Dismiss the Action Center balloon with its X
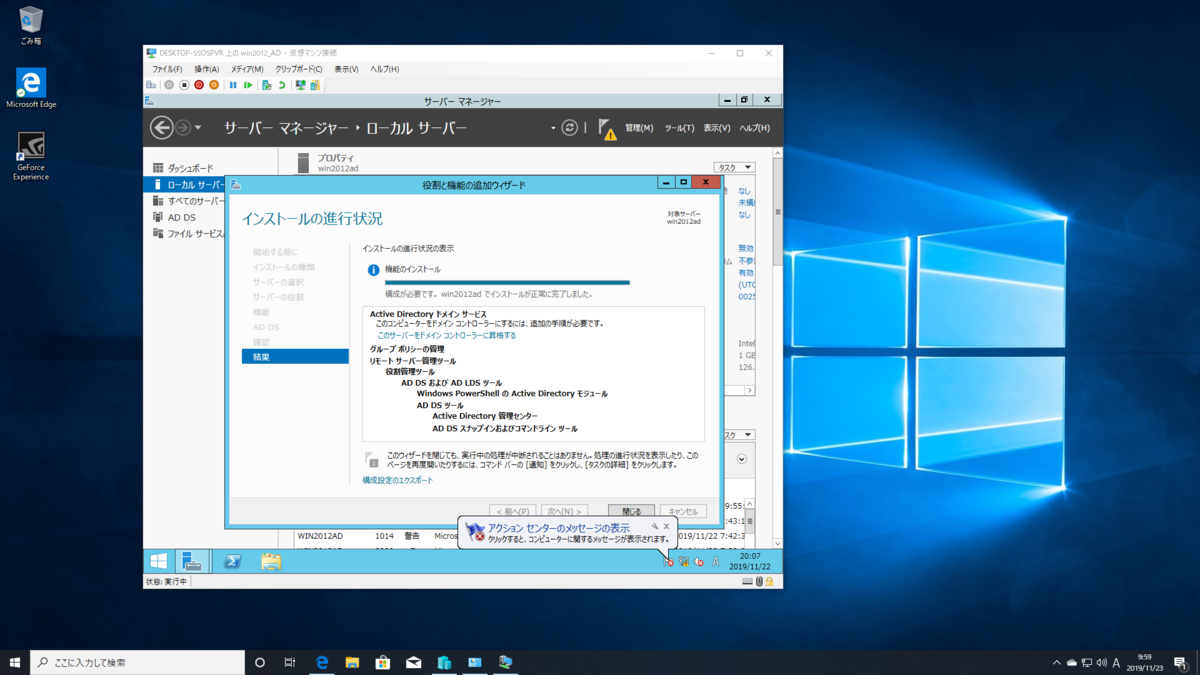 [x=667, y=527]
